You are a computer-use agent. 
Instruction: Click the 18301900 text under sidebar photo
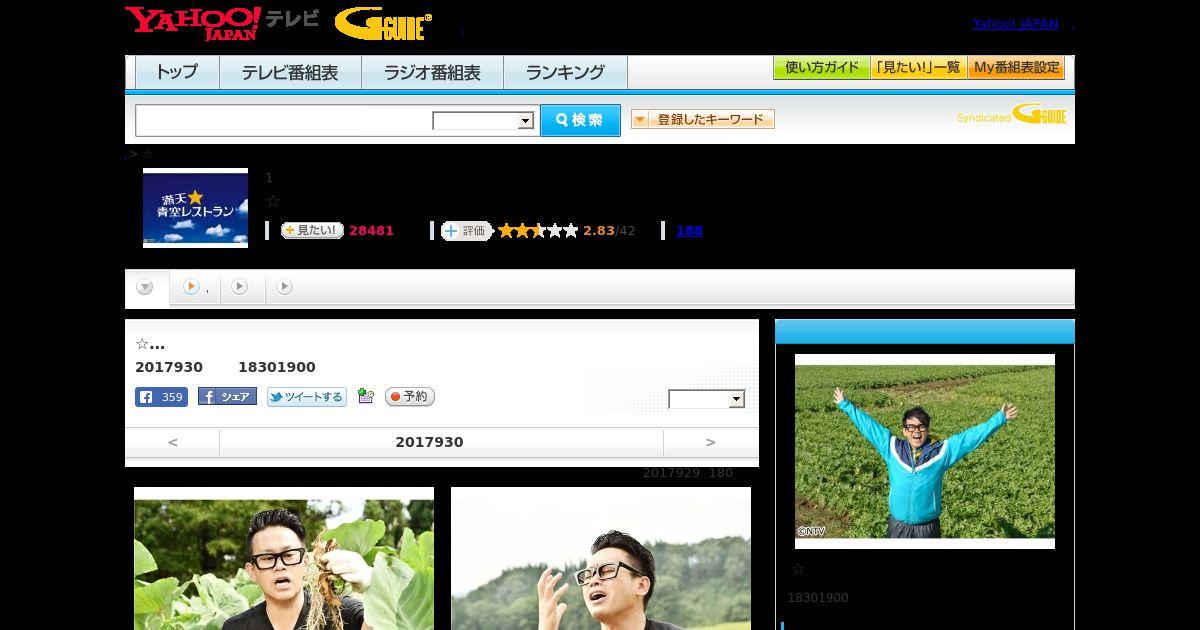coord(817,598)
